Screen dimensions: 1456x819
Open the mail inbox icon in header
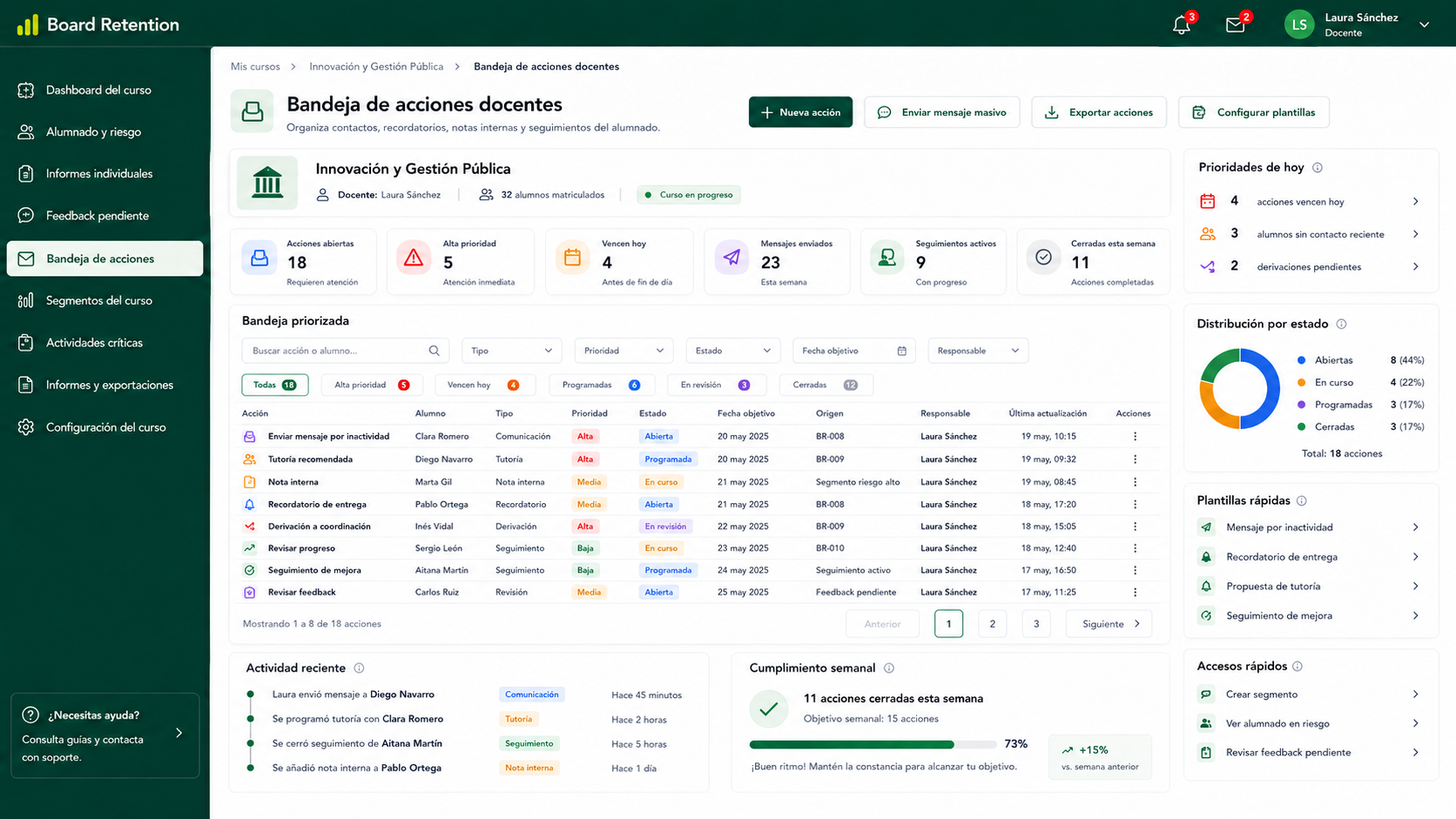[x=1235, y=25]
